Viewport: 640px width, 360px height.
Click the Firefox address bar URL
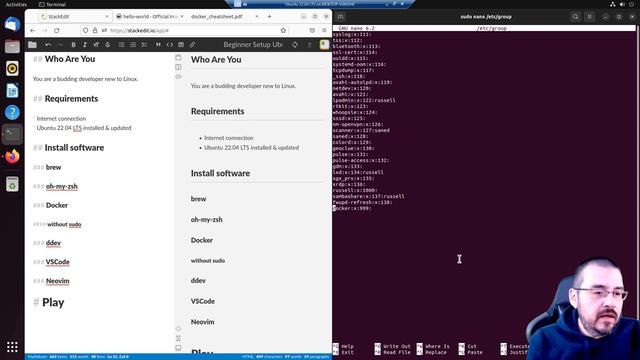140,31
